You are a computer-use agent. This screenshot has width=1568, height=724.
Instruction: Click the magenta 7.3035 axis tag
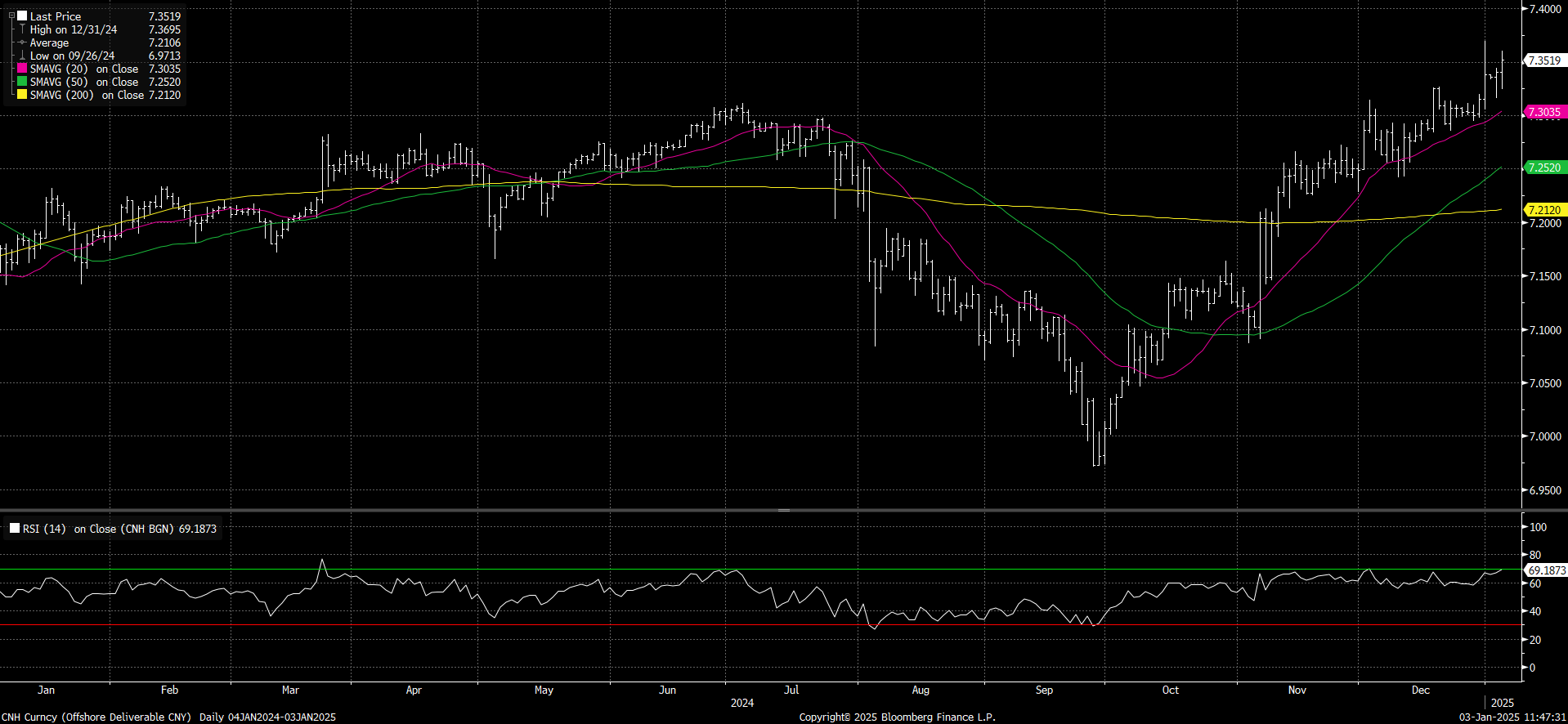[1544, 113]
